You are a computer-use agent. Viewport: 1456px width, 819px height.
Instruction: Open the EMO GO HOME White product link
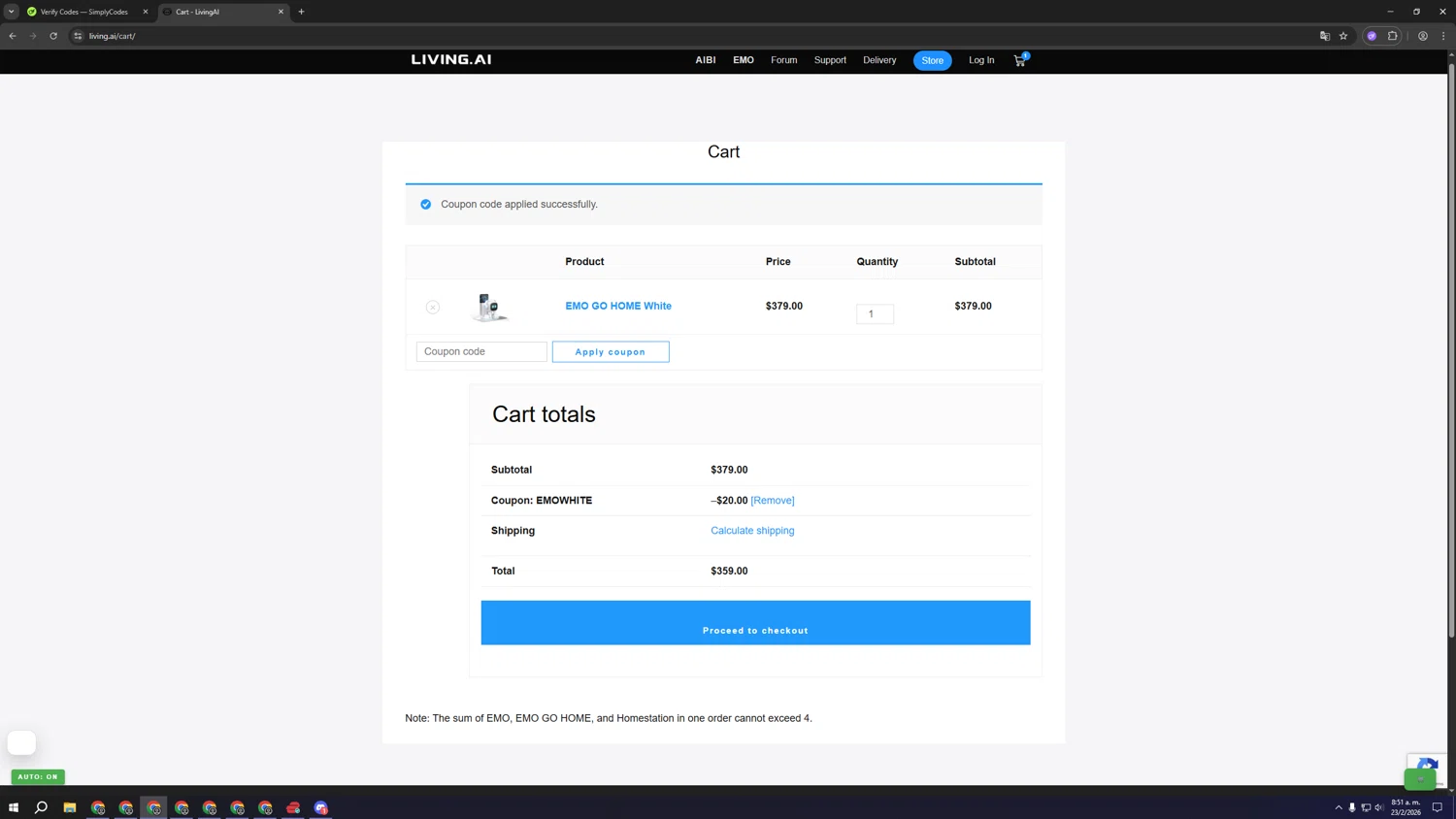click(x=618, y=306)
